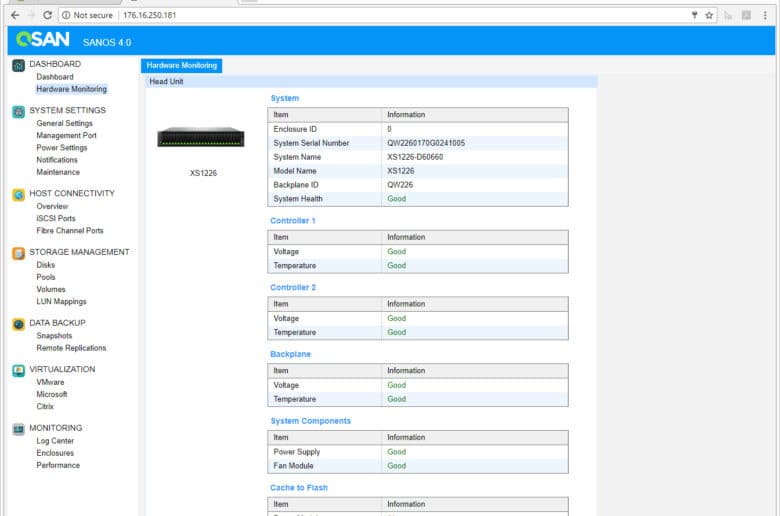Click the address bar URL 176.16.250.181
This screenshot has height=516, width=780.
click(x=149, y=15)
